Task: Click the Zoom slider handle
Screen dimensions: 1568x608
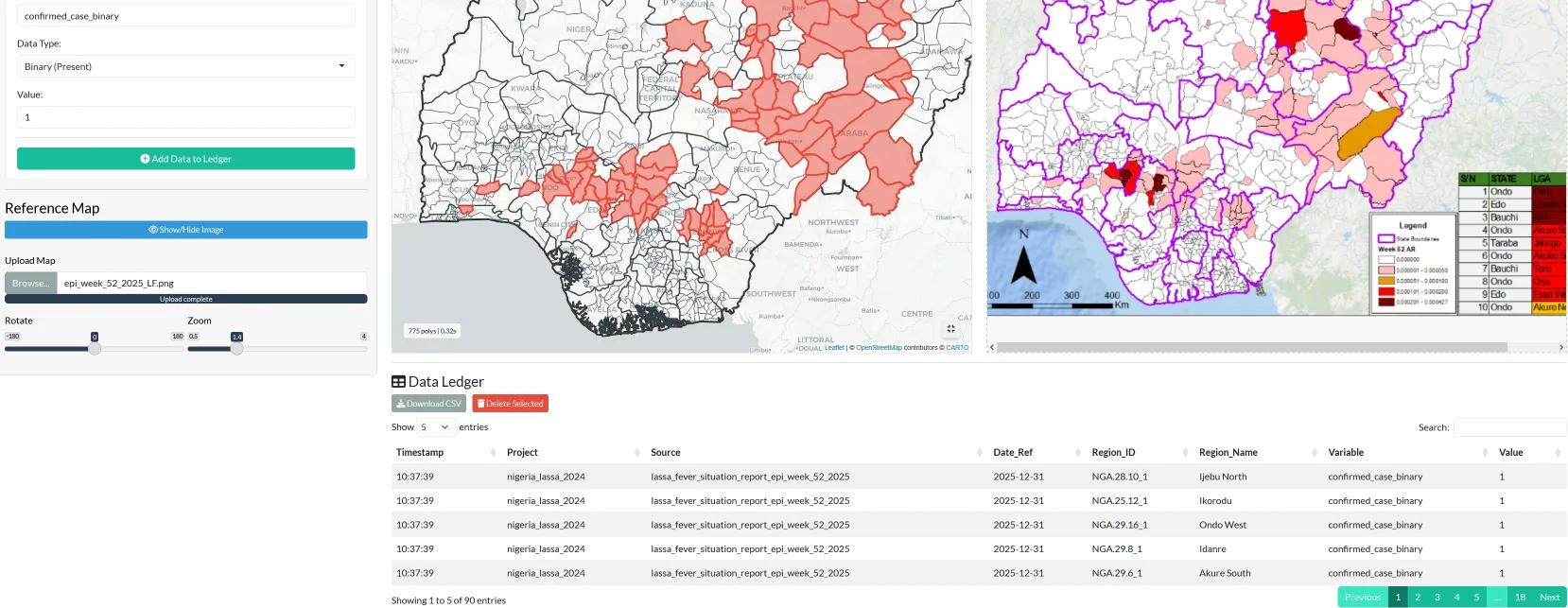Action: (x=237, y=349)
